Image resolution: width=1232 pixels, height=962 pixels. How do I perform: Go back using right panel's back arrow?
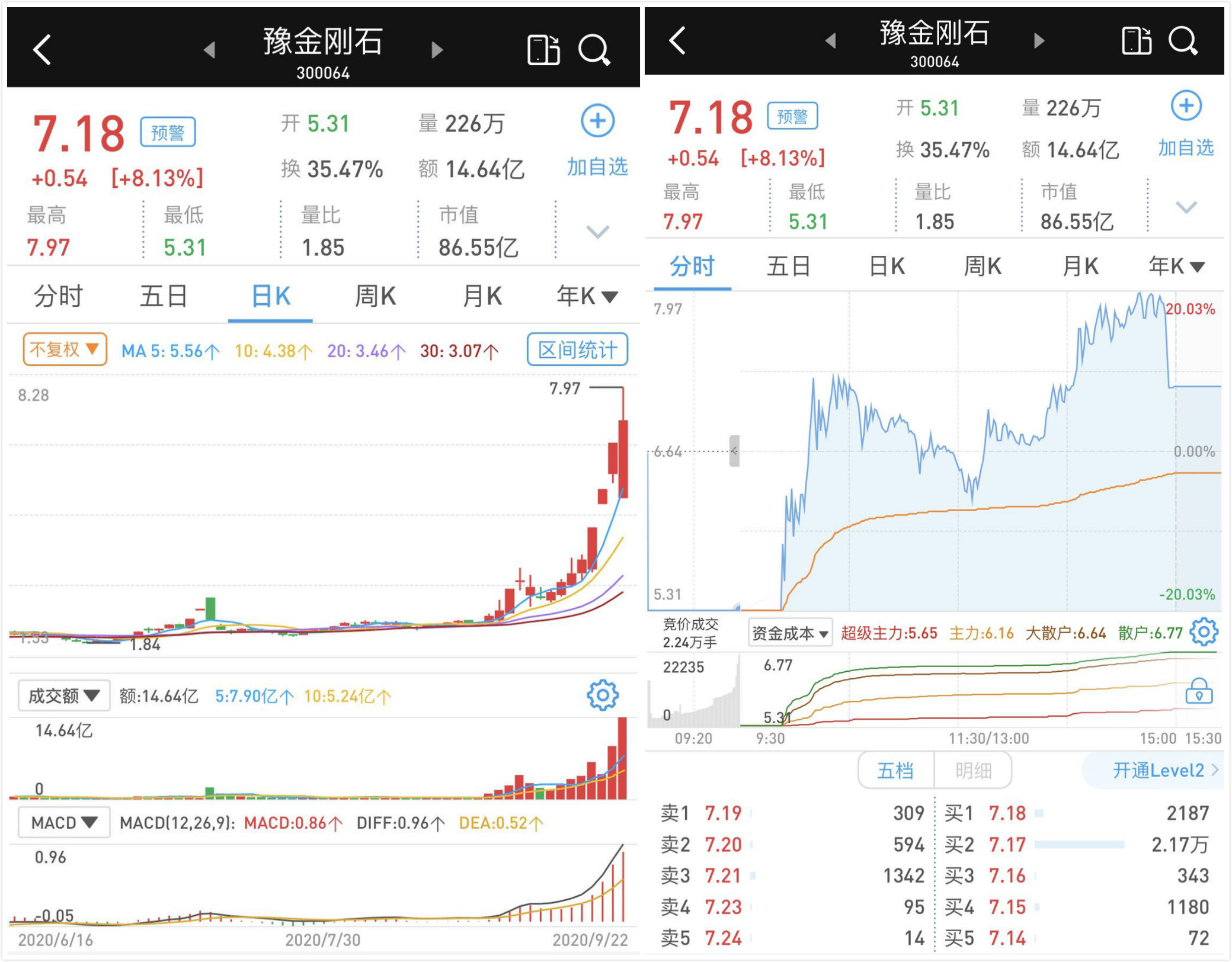[x=677, y=40]
